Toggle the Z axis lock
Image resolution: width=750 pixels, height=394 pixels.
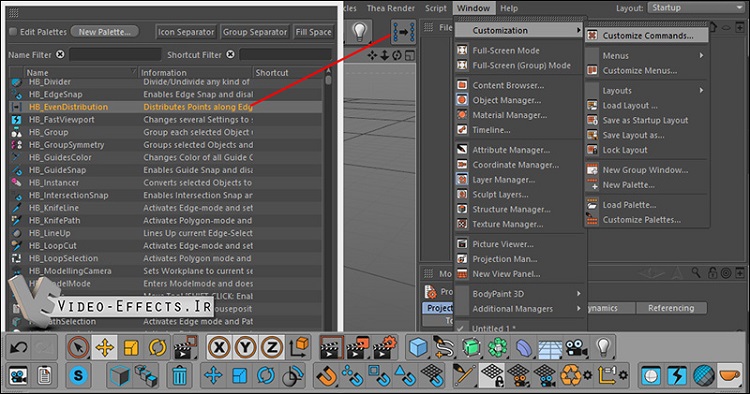point(272,348)
